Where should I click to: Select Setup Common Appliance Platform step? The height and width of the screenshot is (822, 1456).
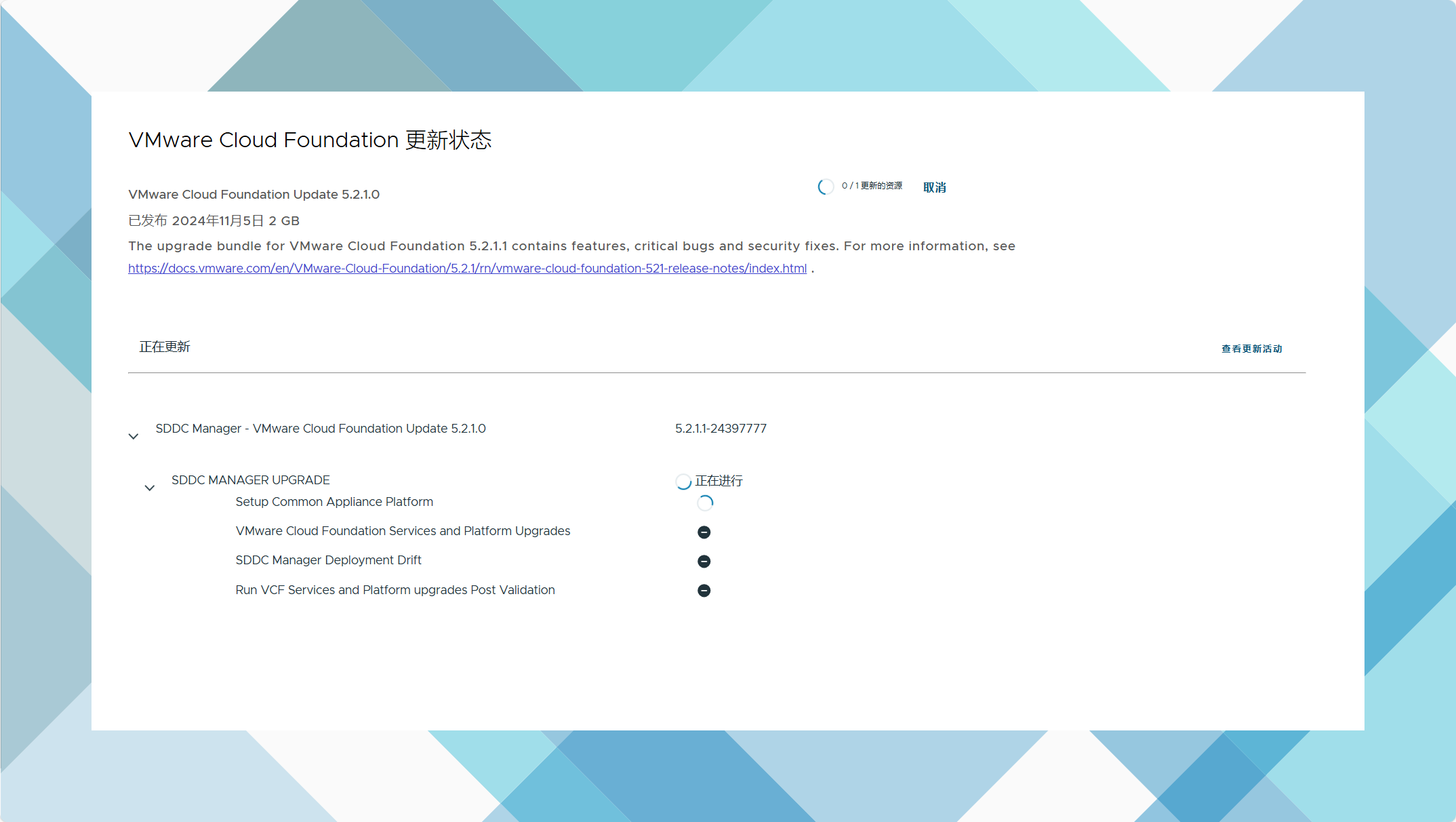click(x=334, y=502)
